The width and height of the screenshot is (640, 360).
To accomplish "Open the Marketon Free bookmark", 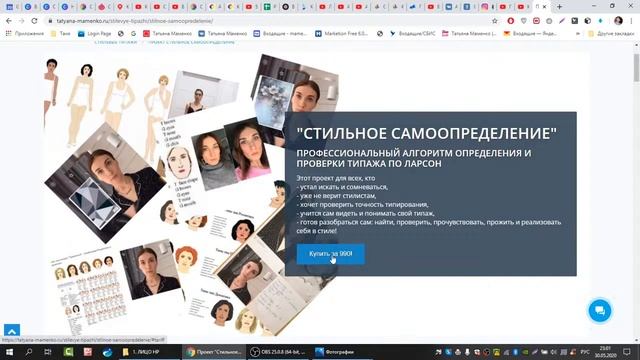I will coord(342,33).
